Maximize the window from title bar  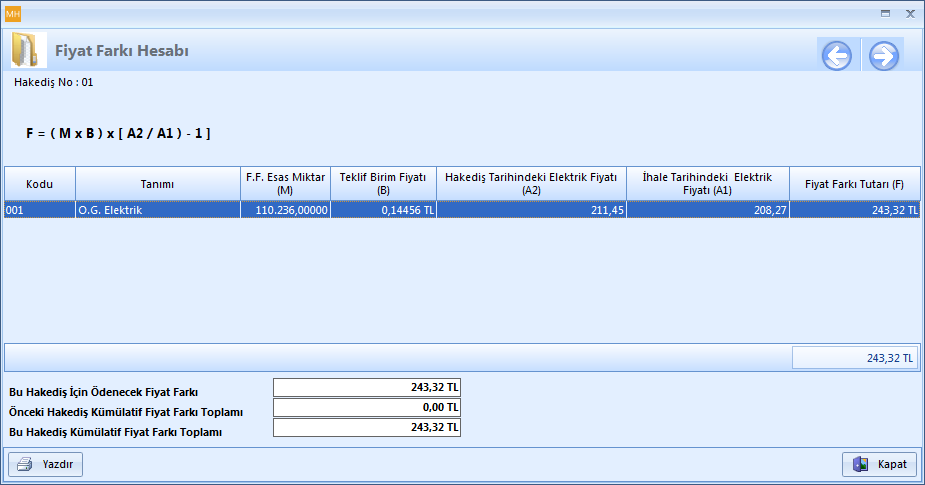pyautogui.click(x=885, y=13)
